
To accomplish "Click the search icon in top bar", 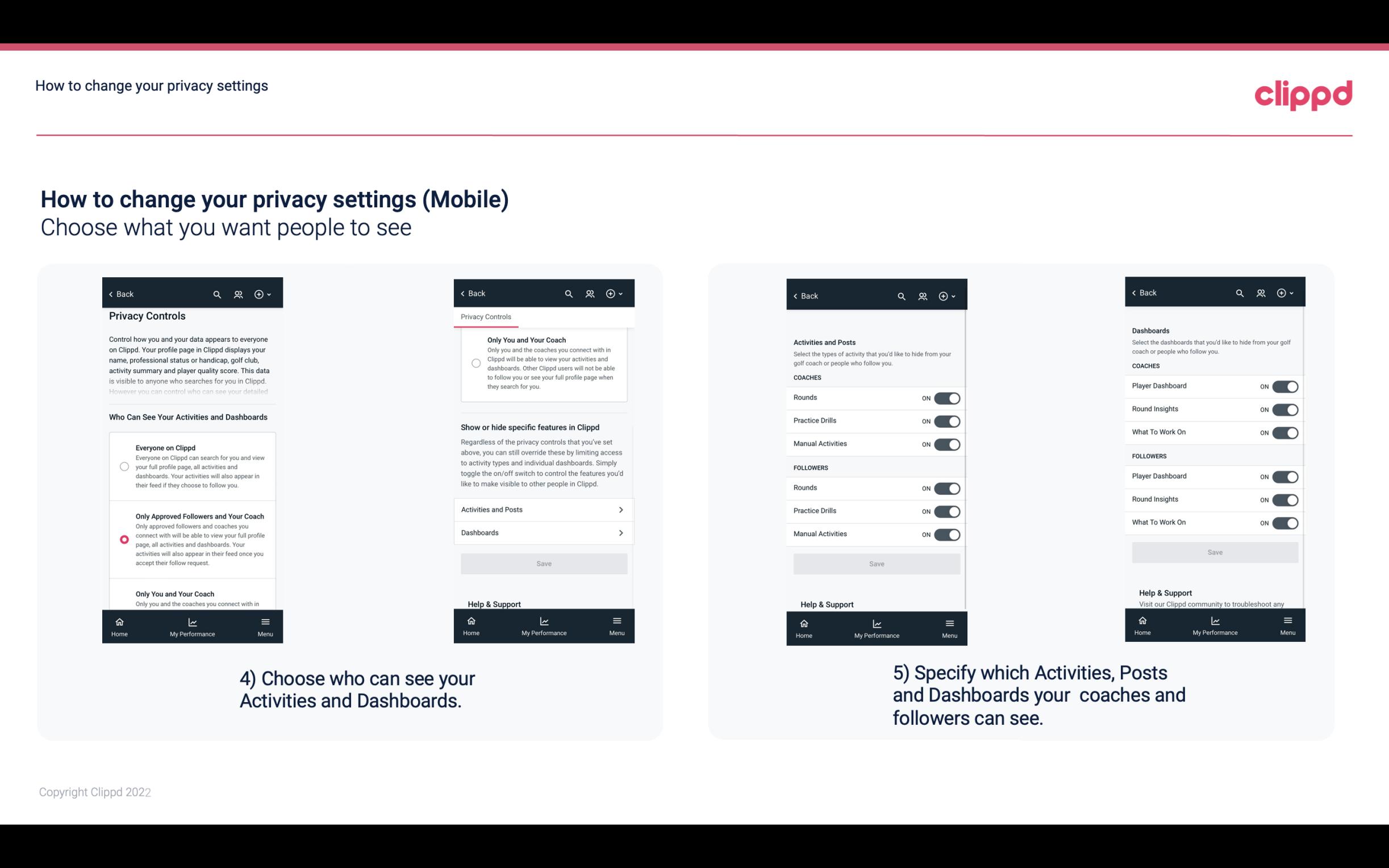I will (x=217, y=293).
